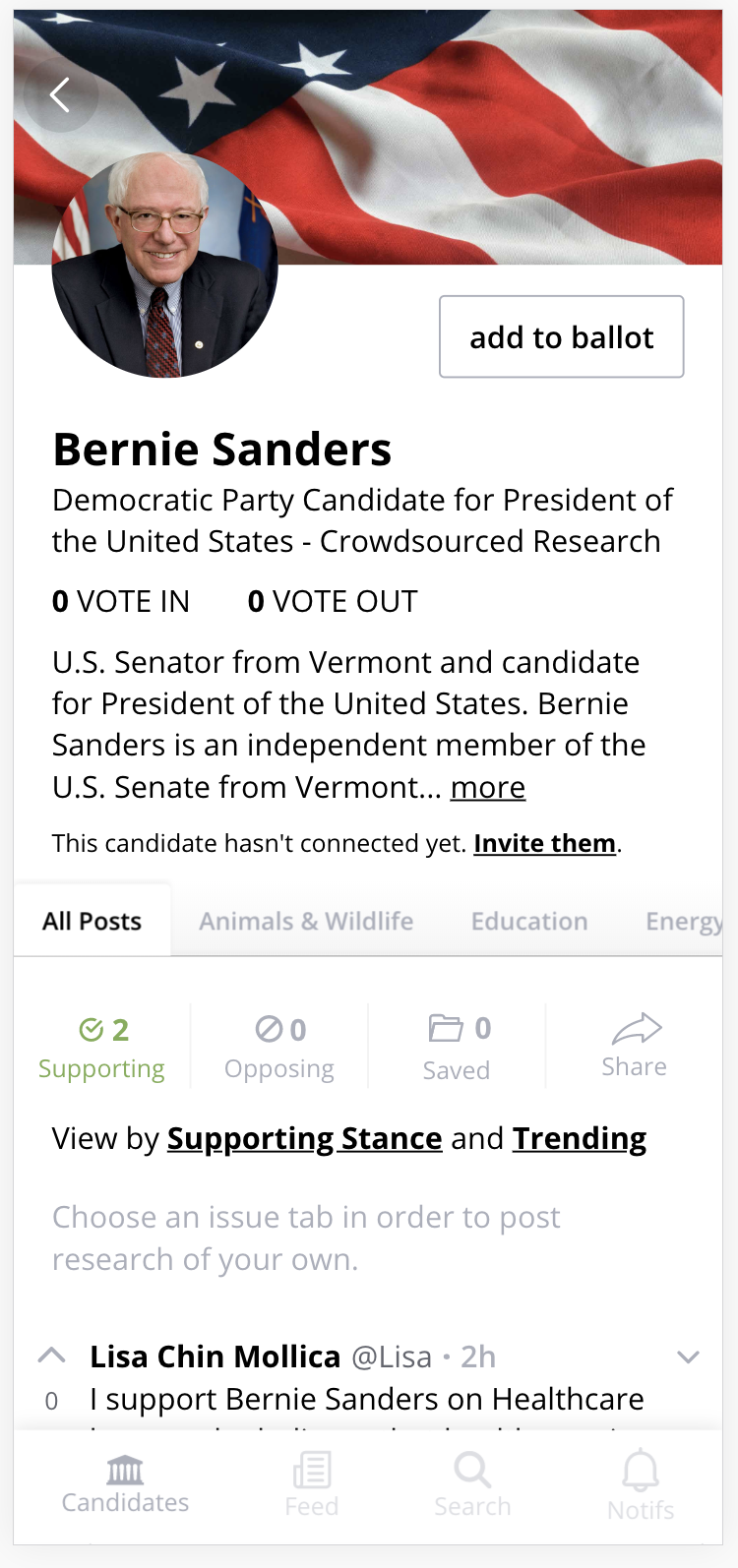738x1568 pixels.
Task: View Bernie Sanders' profile photo
Action: 164,266
